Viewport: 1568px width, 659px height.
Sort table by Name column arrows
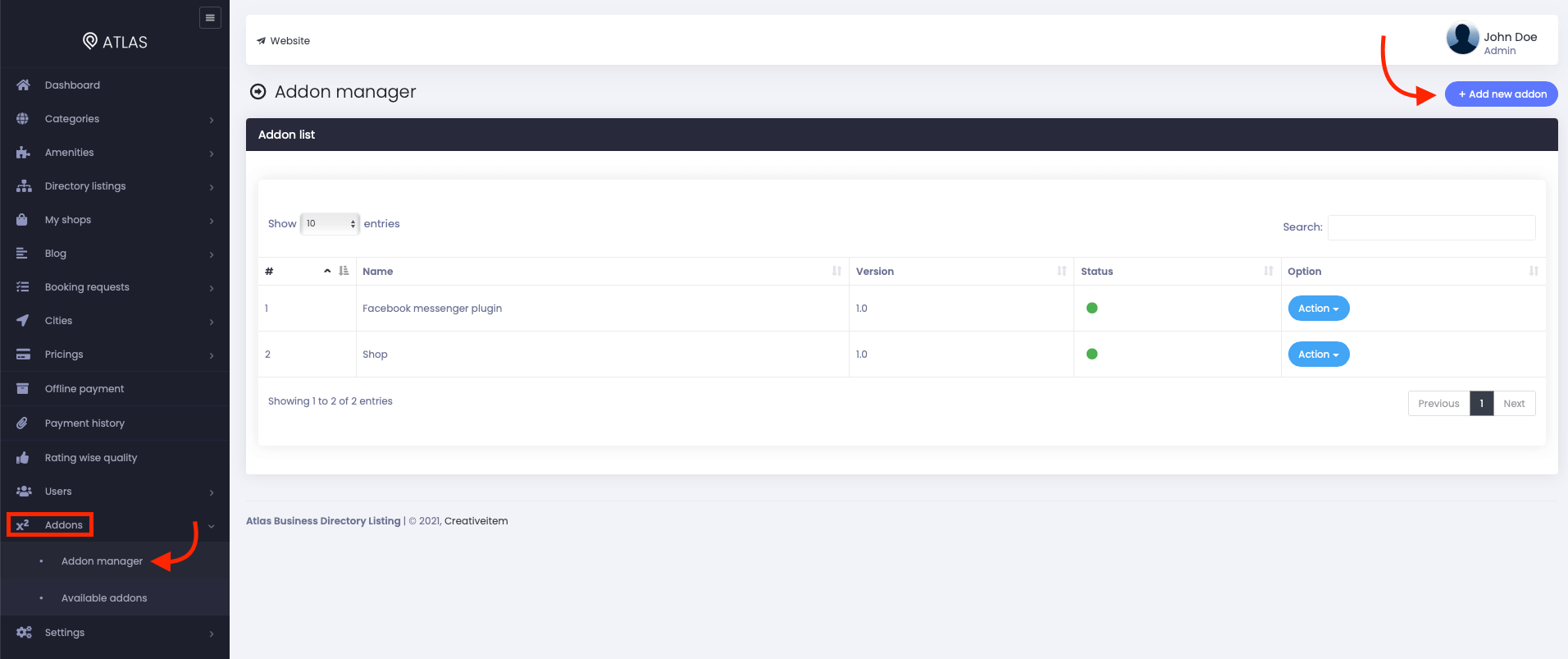click(x=836, y=271)
